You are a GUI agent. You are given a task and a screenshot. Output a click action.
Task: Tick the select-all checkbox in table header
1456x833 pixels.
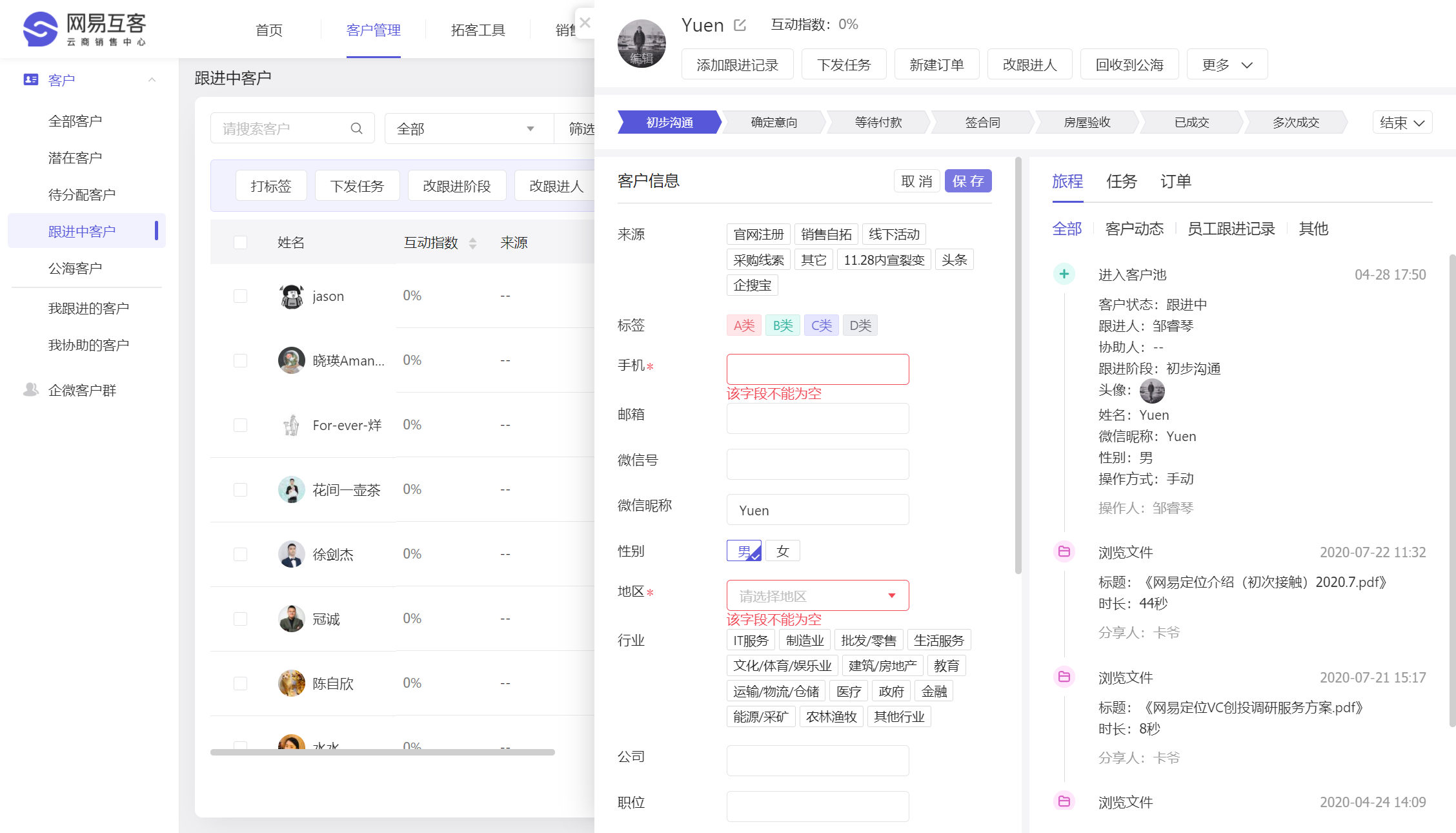(x=240, y=242)
